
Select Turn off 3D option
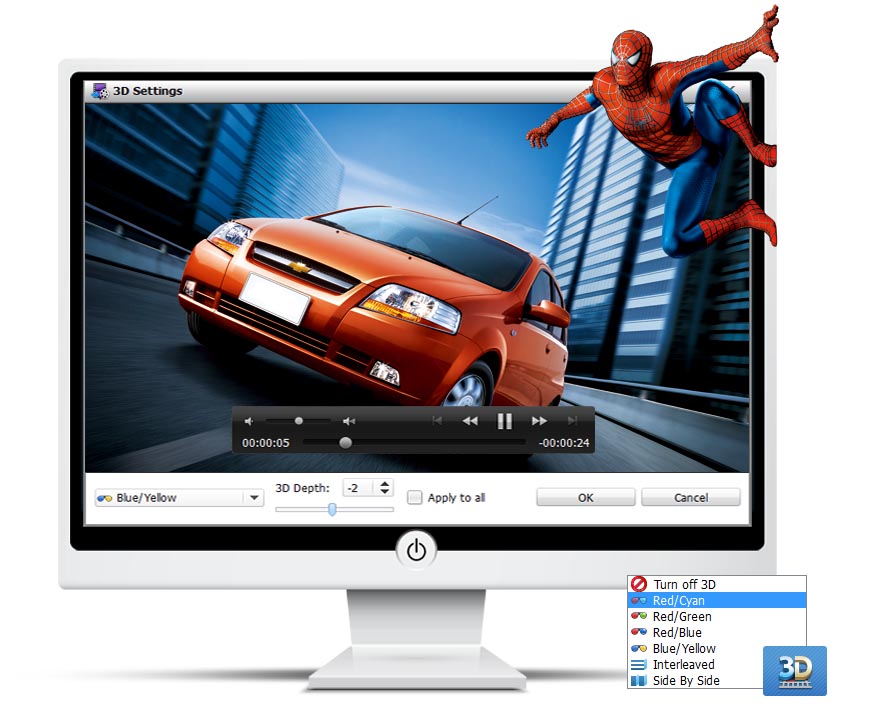[x=717, y=584]
